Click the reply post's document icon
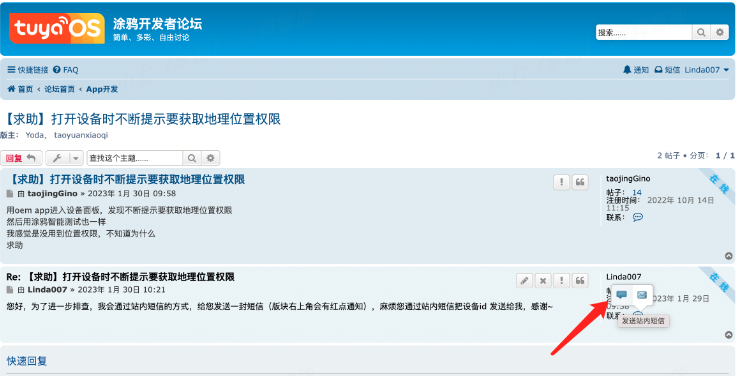Image resolution: width=736 pixels, height=376 pixels. coord(10,290)
